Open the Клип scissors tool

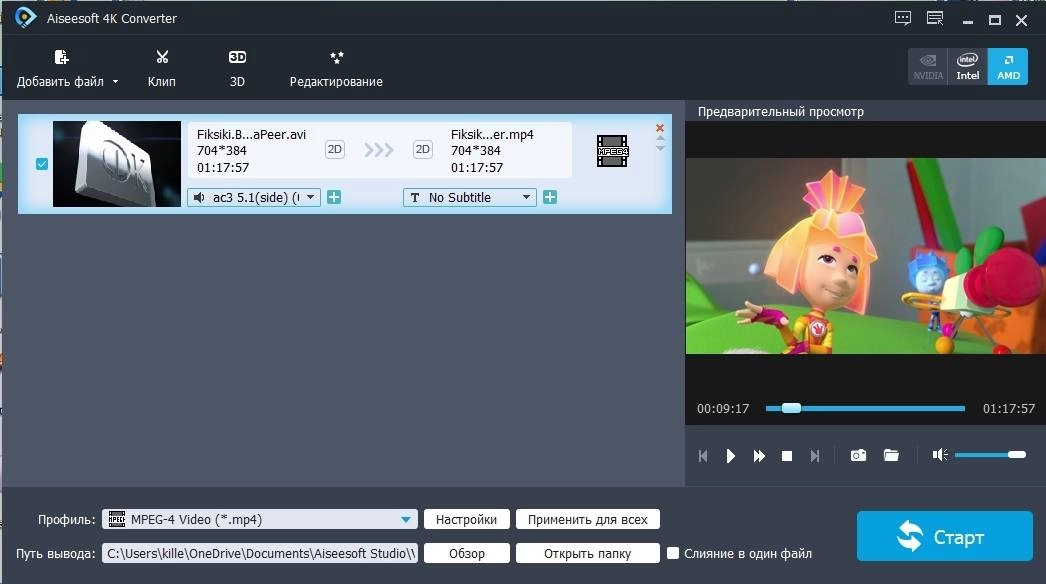coord(161,69)
